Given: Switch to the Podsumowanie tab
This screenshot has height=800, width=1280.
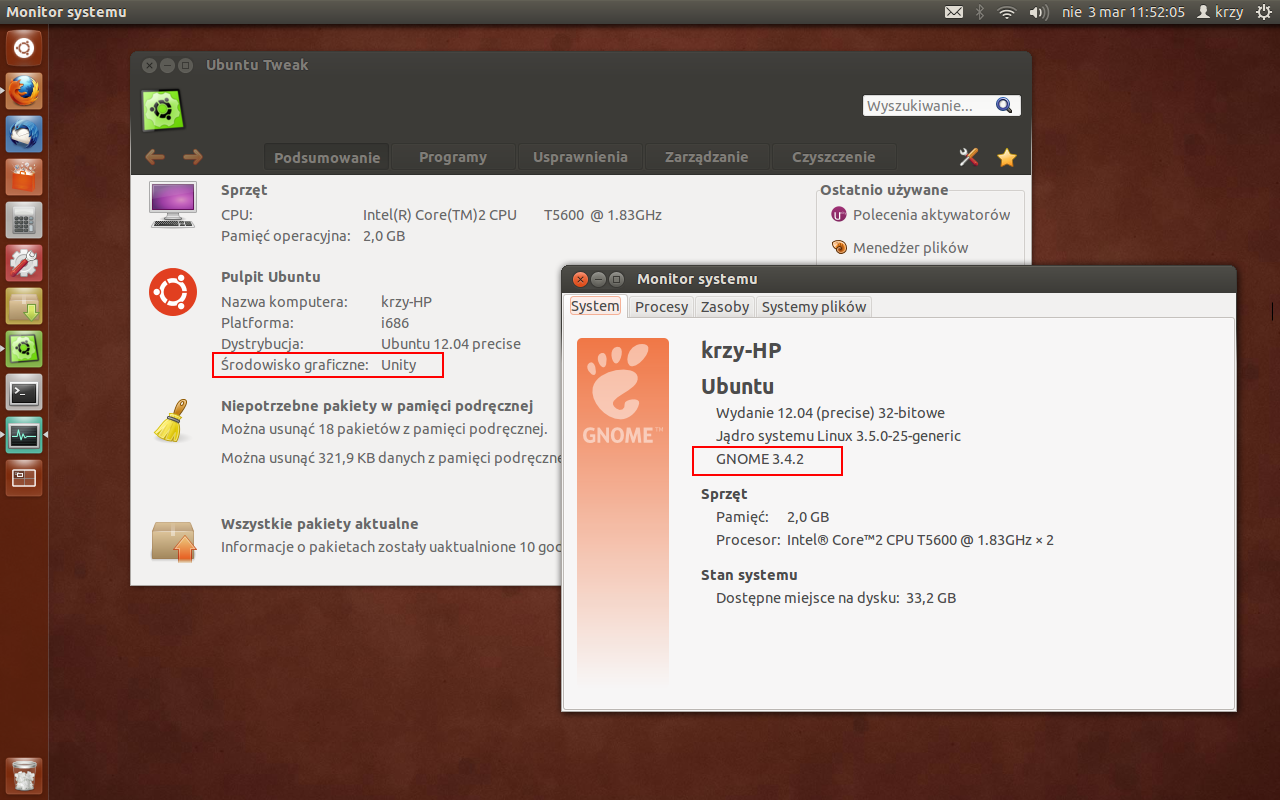Looking at the screenshot, I should tap(327, 157).
